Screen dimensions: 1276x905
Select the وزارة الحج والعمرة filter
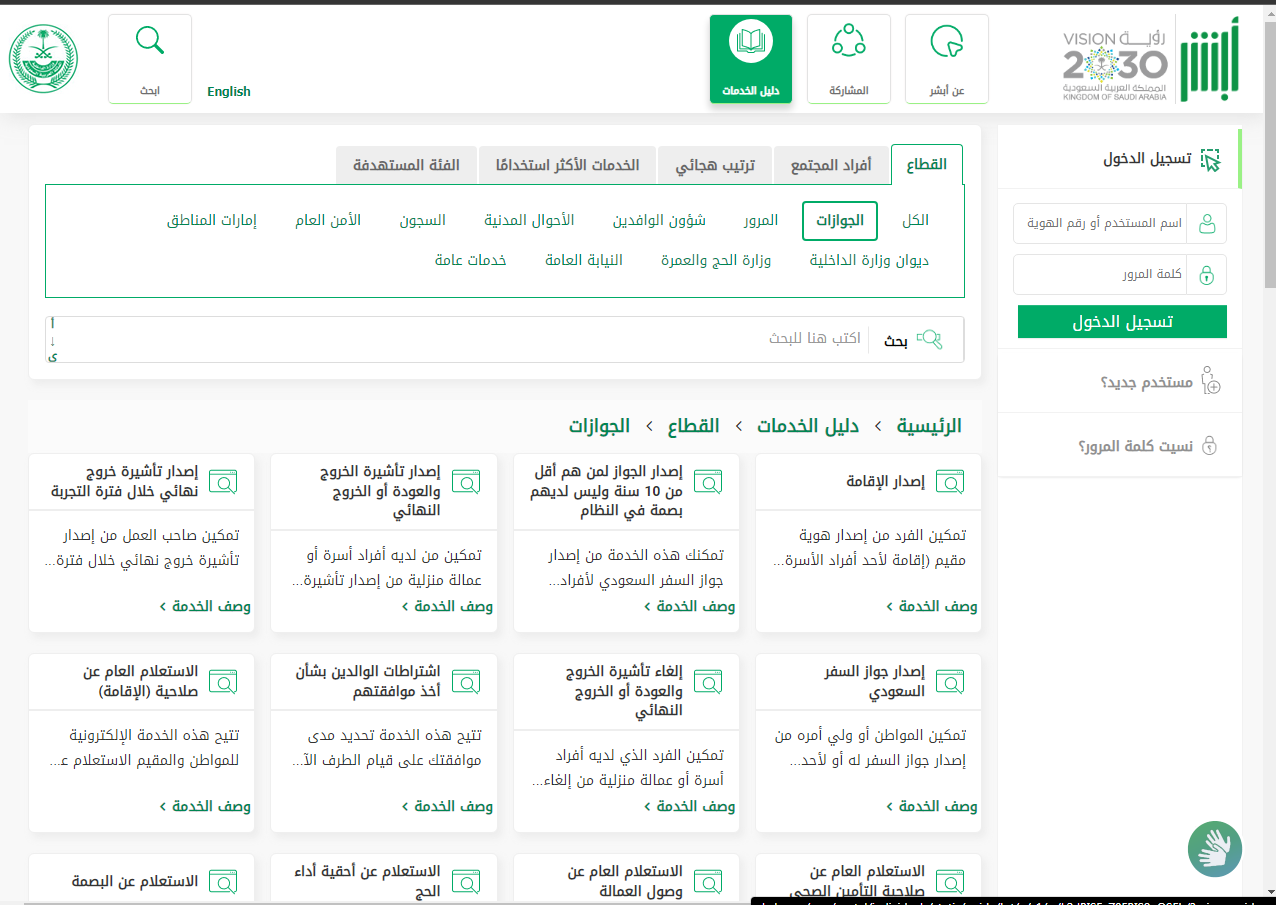716,261
